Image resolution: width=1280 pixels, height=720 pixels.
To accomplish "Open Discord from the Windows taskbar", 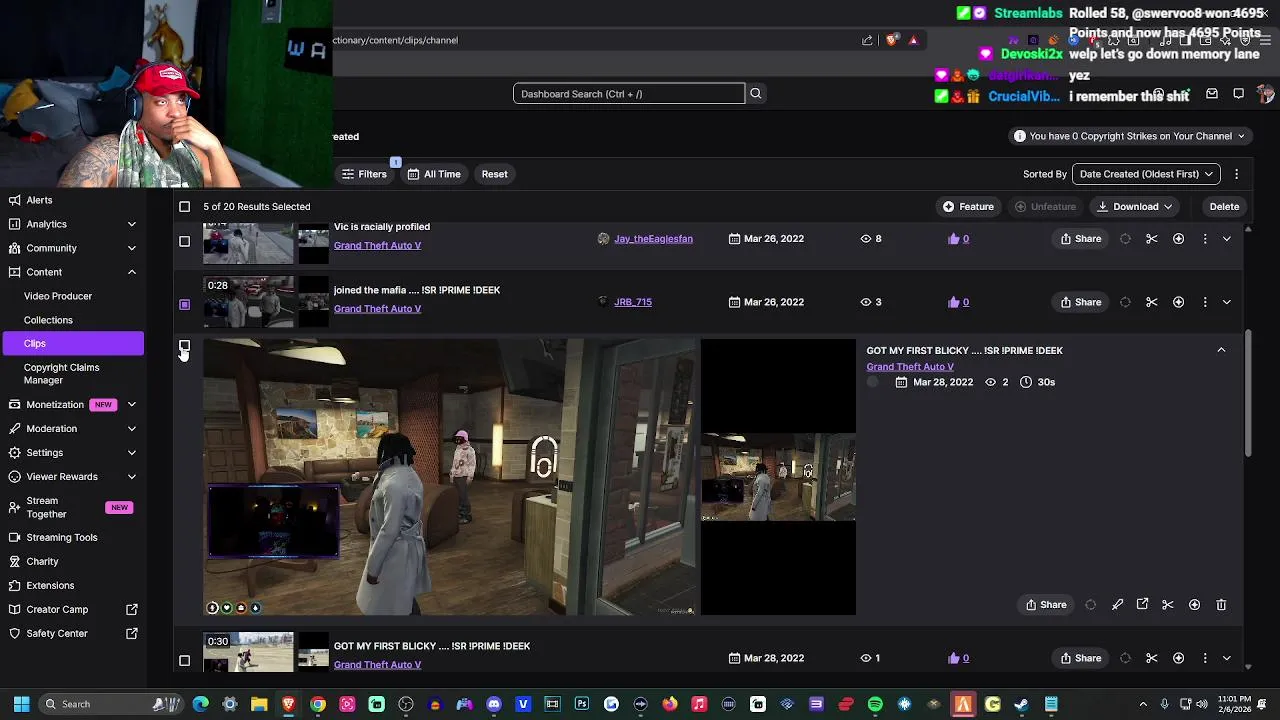I will click(494, 704).
